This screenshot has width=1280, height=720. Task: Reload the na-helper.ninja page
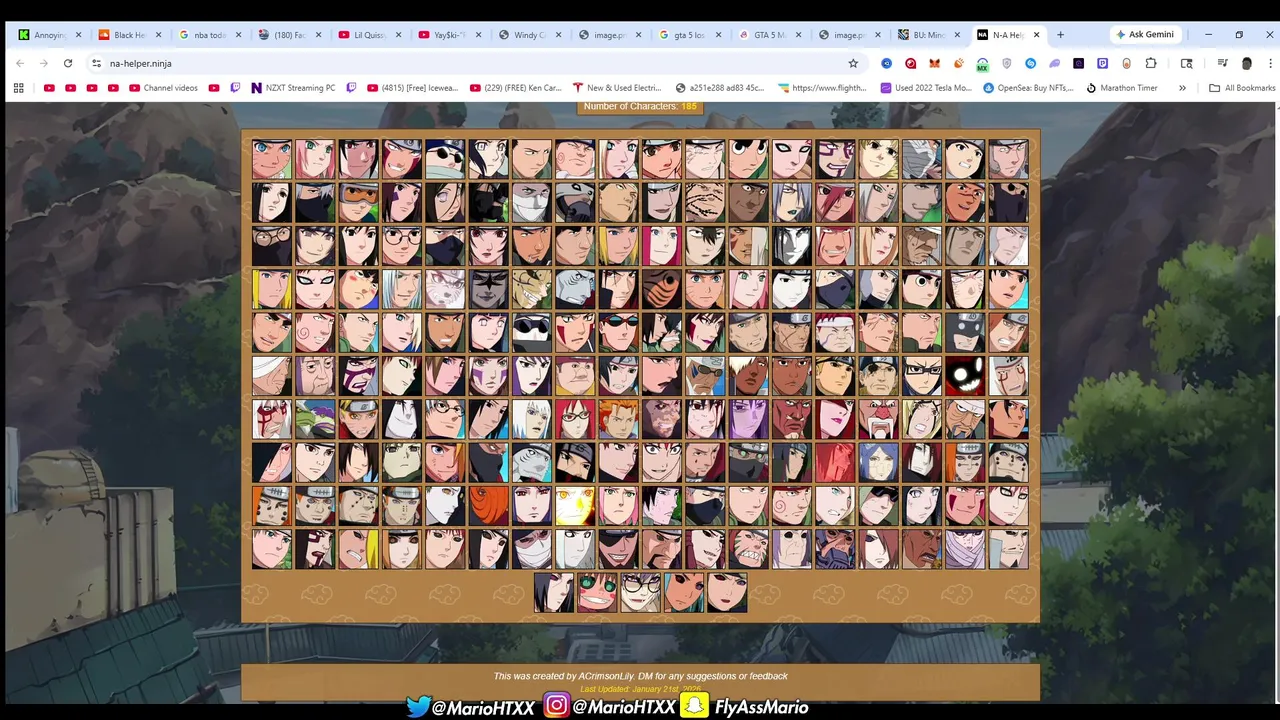(68, 63)
